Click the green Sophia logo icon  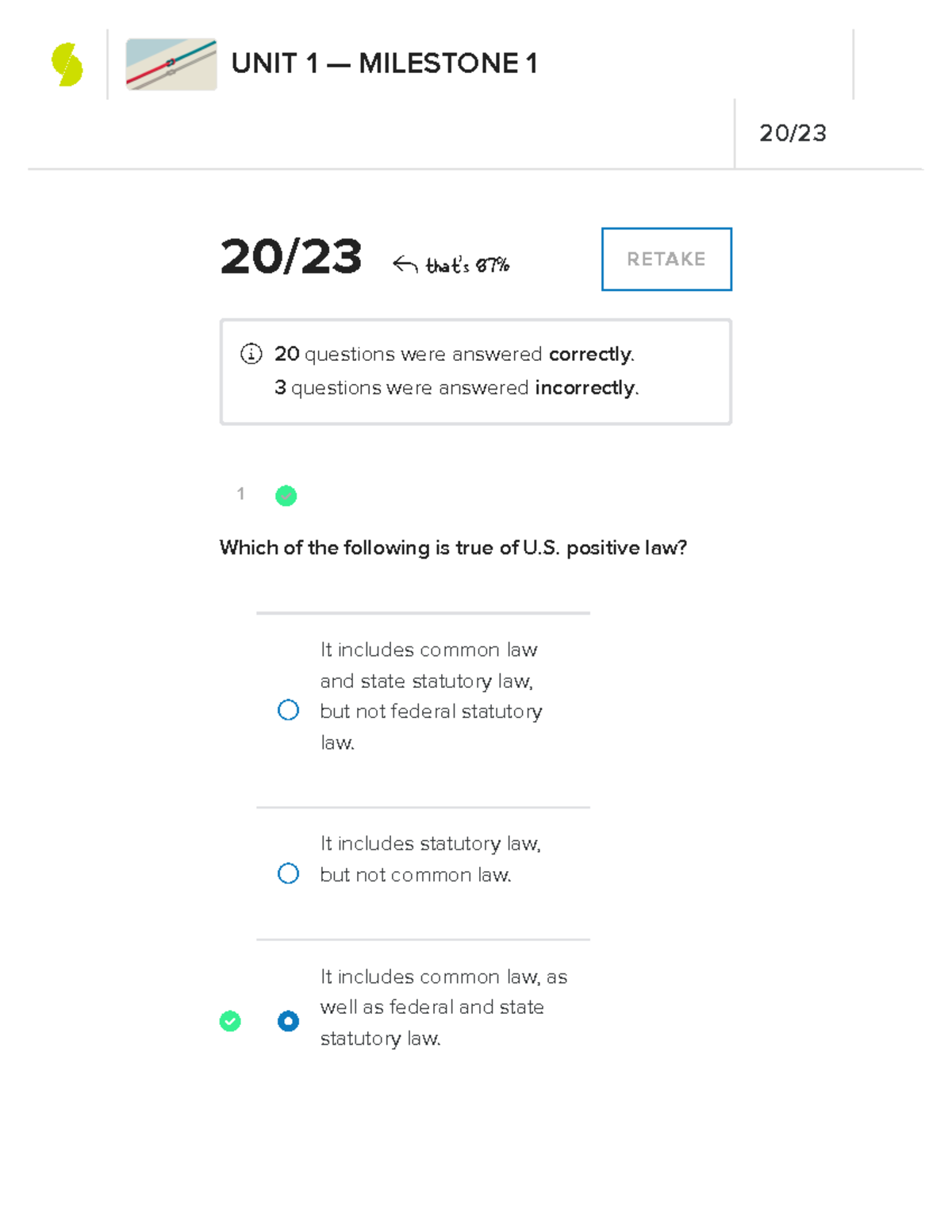(67, 64)
